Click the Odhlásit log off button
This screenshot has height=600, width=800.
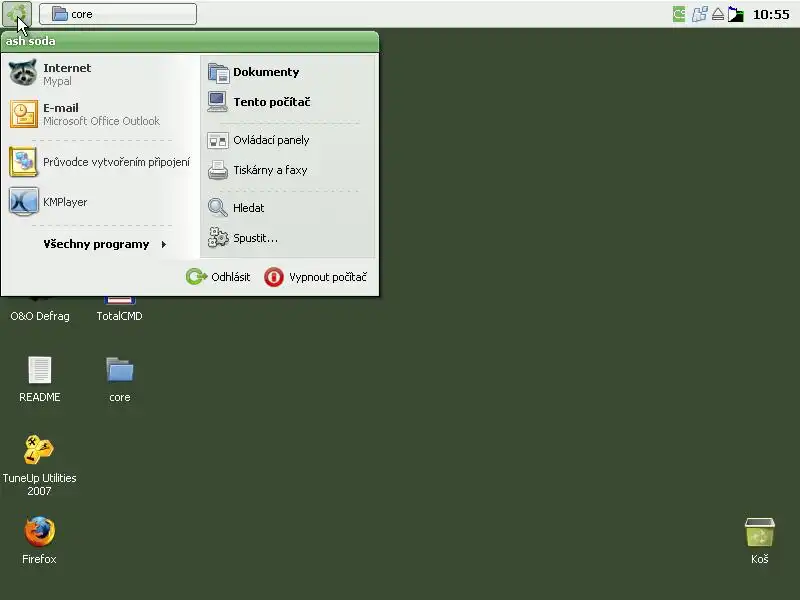[x=218, y=277]
